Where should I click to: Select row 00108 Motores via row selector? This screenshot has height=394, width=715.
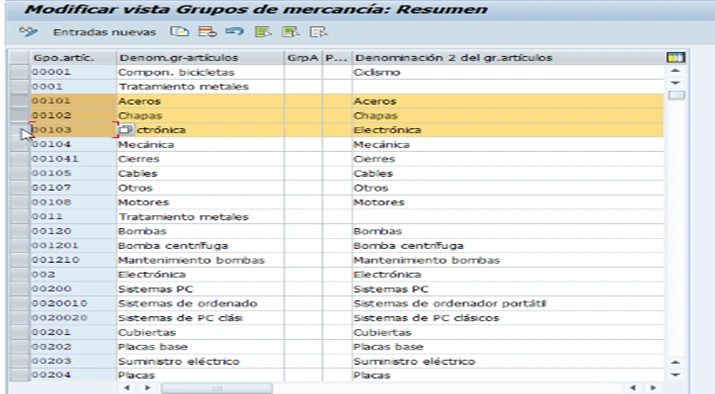click(x=20, y=202)
